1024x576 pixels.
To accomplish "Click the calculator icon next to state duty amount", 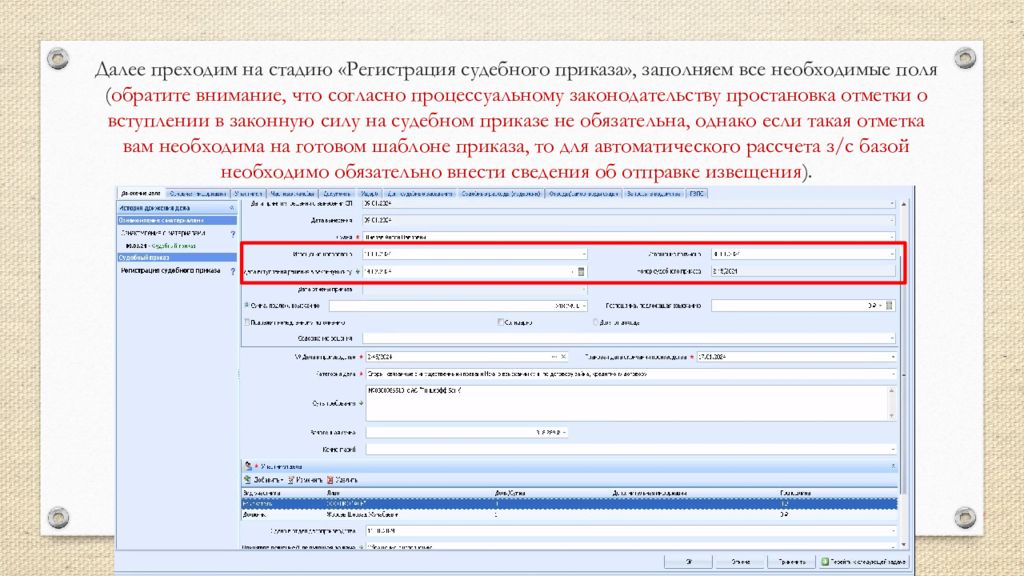I will tap(889, 306).
